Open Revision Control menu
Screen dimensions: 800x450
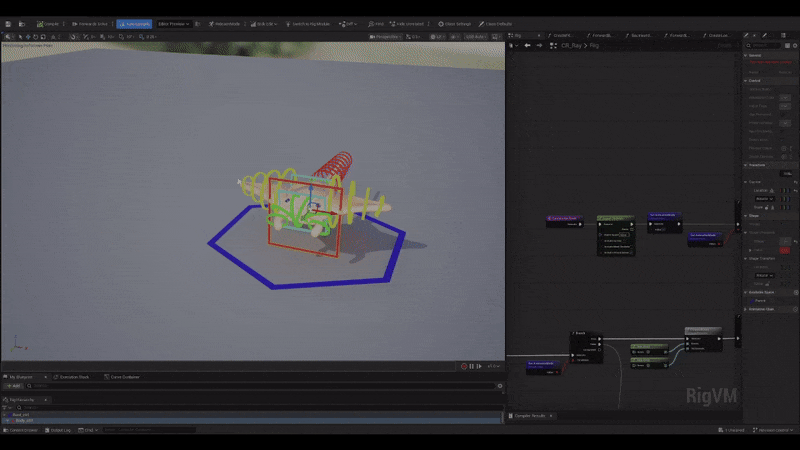click(773, 430)
